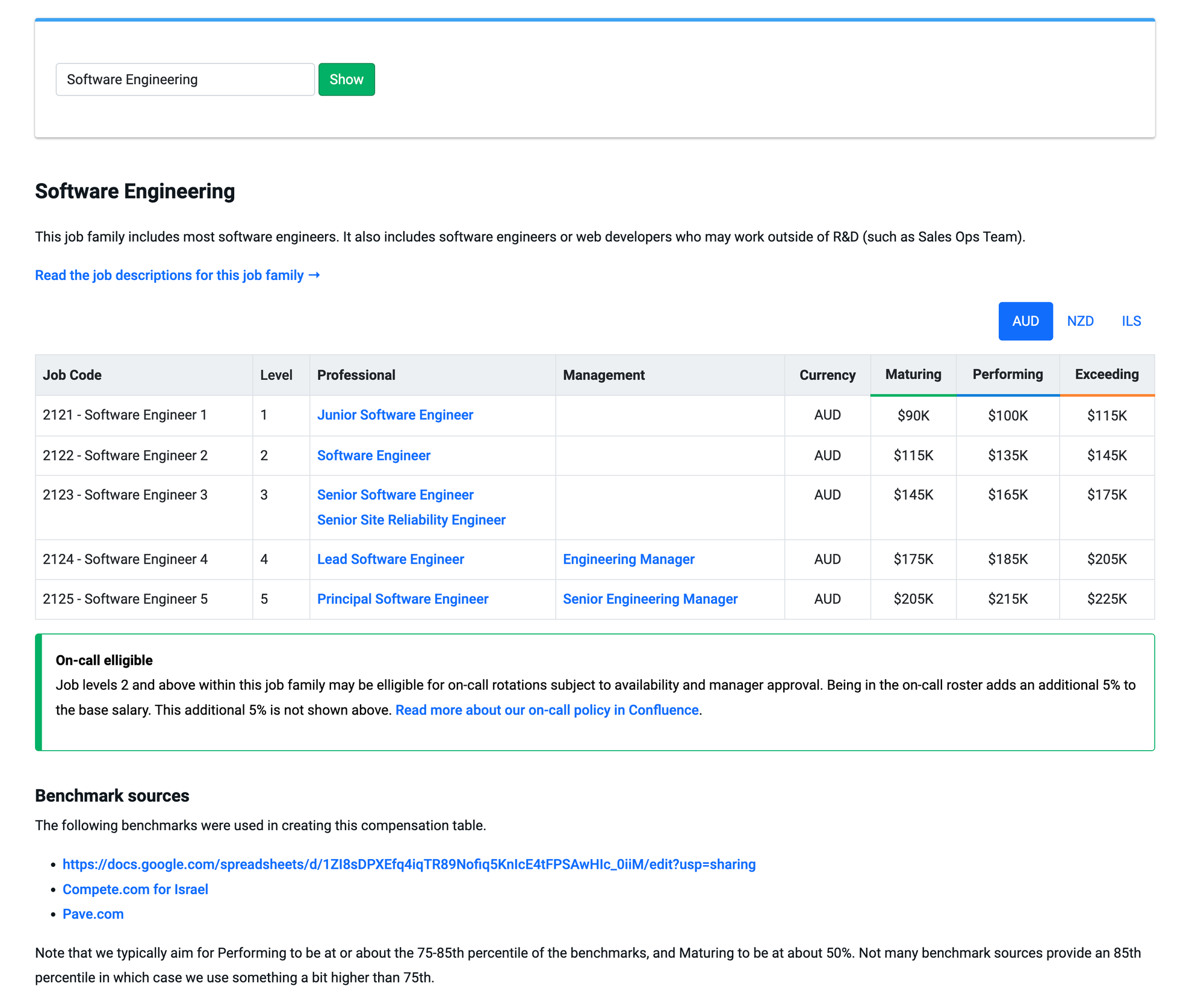Open the Principal Software Engineer link
Image resolution: width=1204 pixels, height=1006 pixels.
pos(402,599)
